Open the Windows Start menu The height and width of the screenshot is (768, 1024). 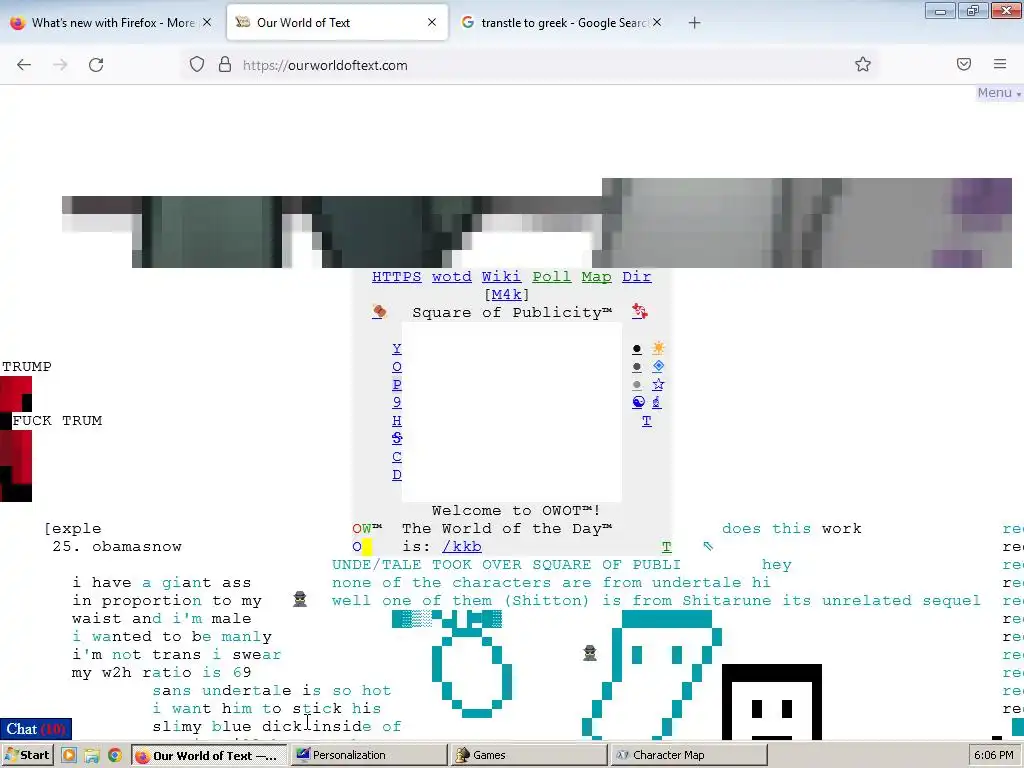(x=27, y=755)
